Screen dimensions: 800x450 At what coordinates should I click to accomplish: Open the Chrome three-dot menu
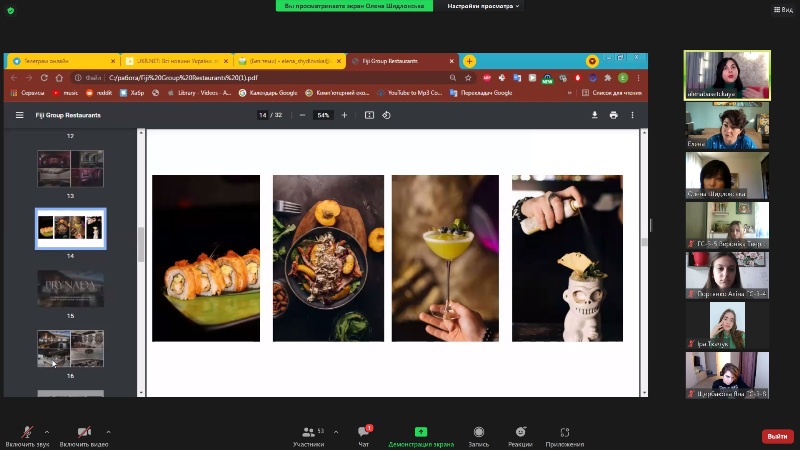pyautogui.click(x=638, y=78)
